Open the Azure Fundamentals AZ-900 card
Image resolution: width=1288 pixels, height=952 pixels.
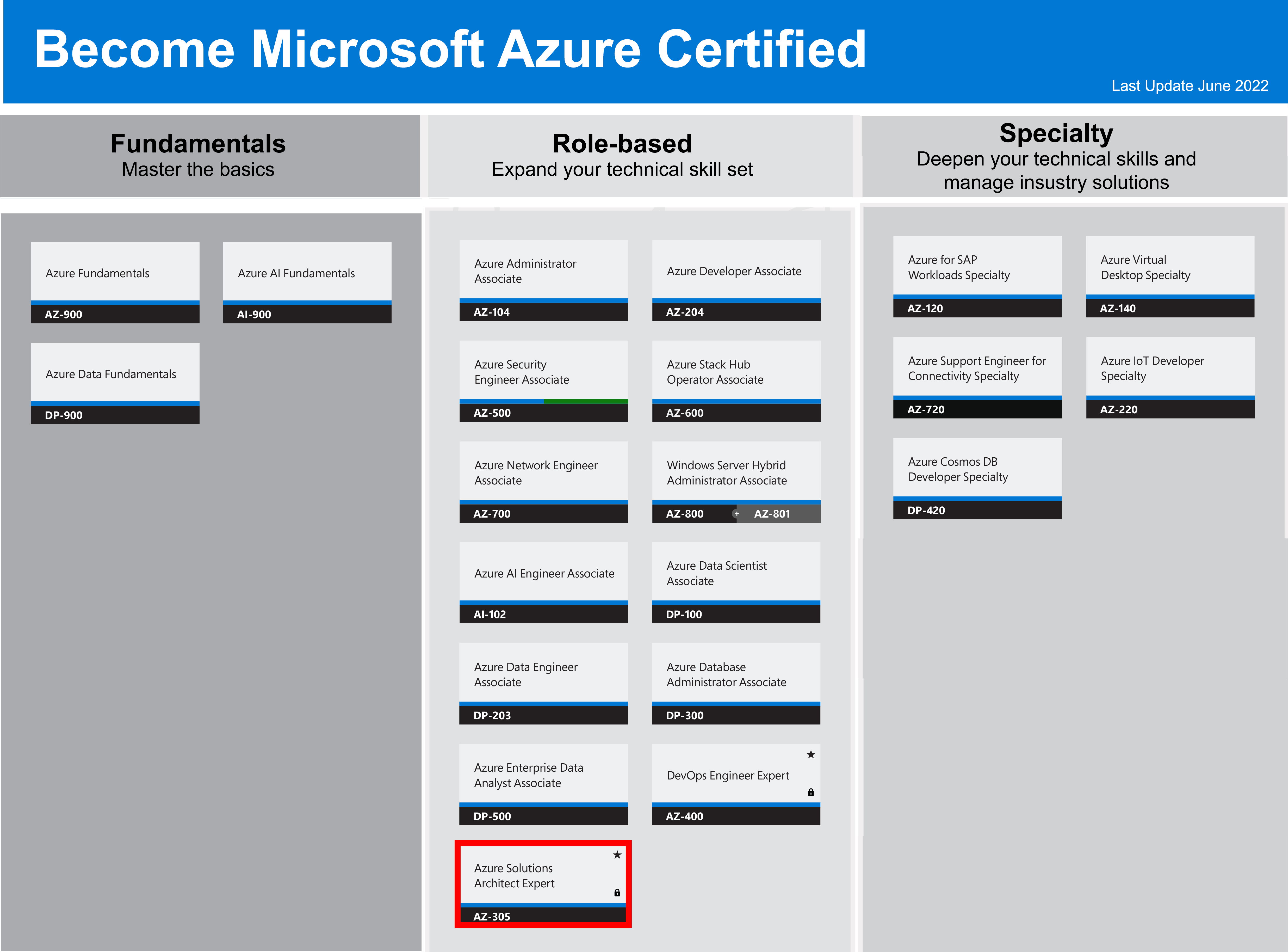tap(115, 273)
